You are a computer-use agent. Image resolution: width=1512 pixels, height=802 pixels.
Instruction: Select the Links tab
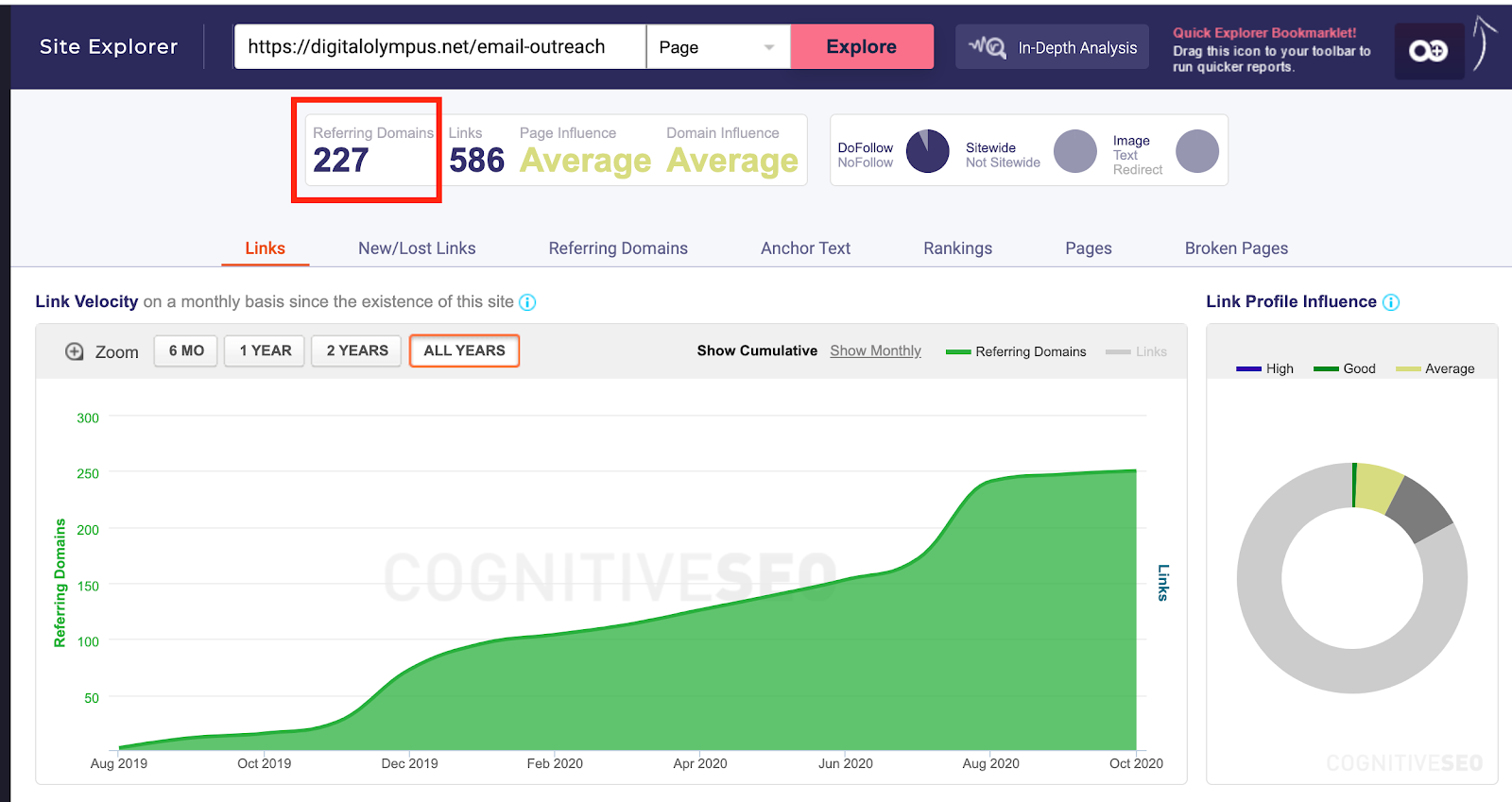click(265, 248)
